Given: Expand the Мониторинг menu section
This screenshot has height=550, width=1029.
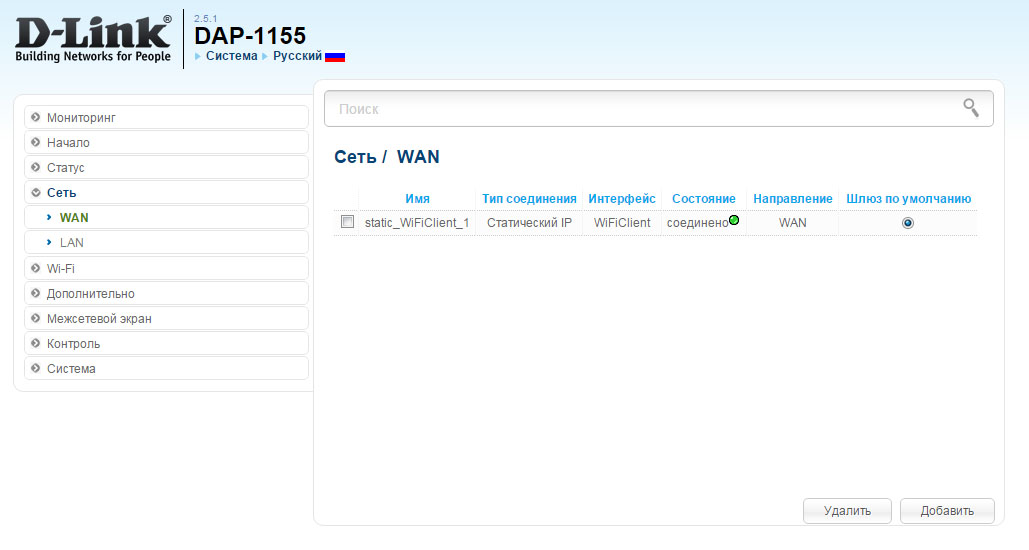Looking at the screenshot, I should click(x=81, y=118).
